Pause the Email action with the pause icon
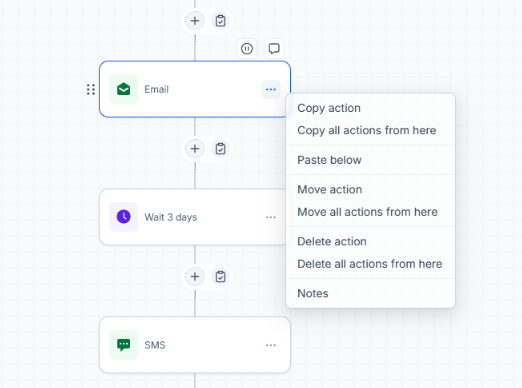 247,49
